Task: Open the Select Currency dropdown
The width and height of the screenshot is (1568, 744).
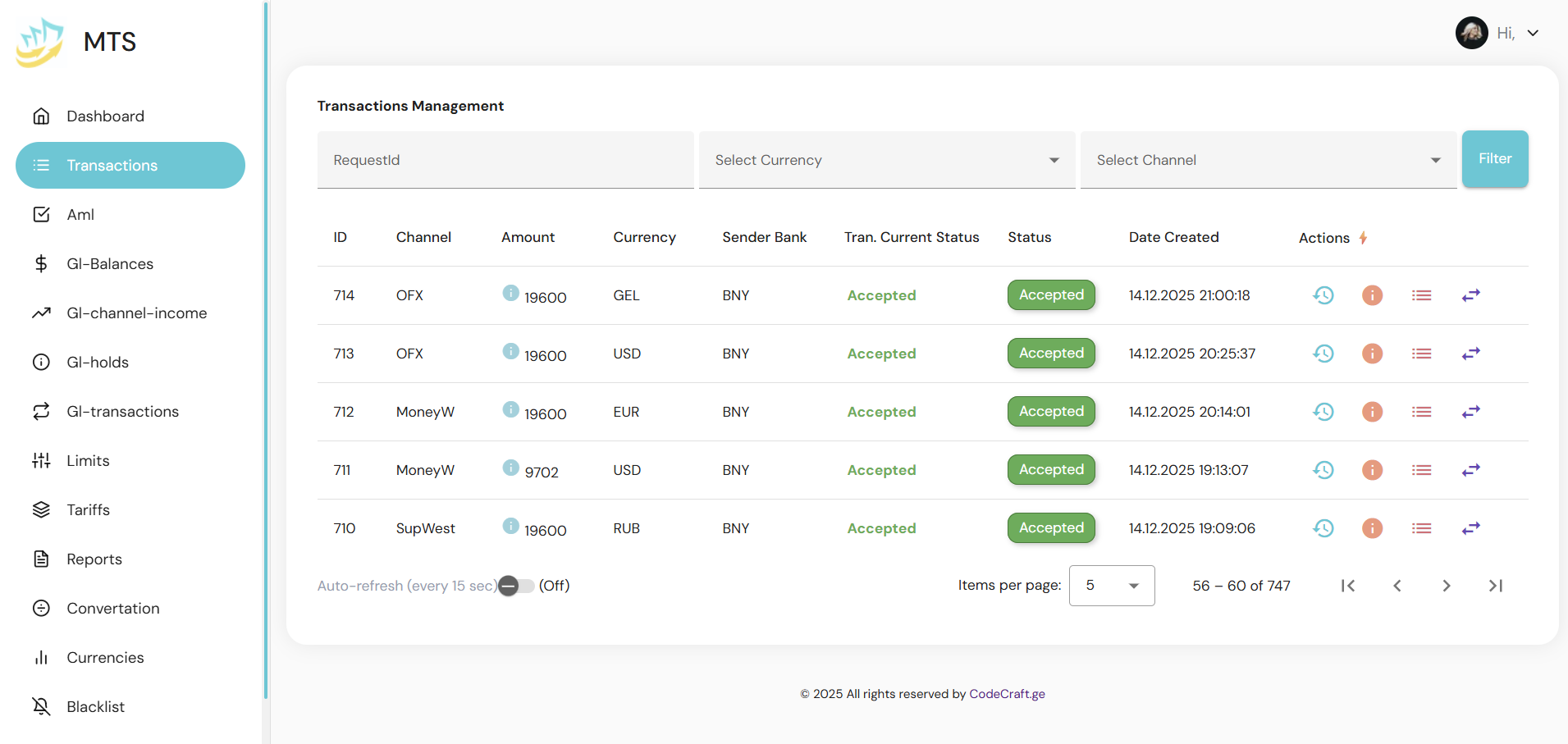Action: (886, 160)
